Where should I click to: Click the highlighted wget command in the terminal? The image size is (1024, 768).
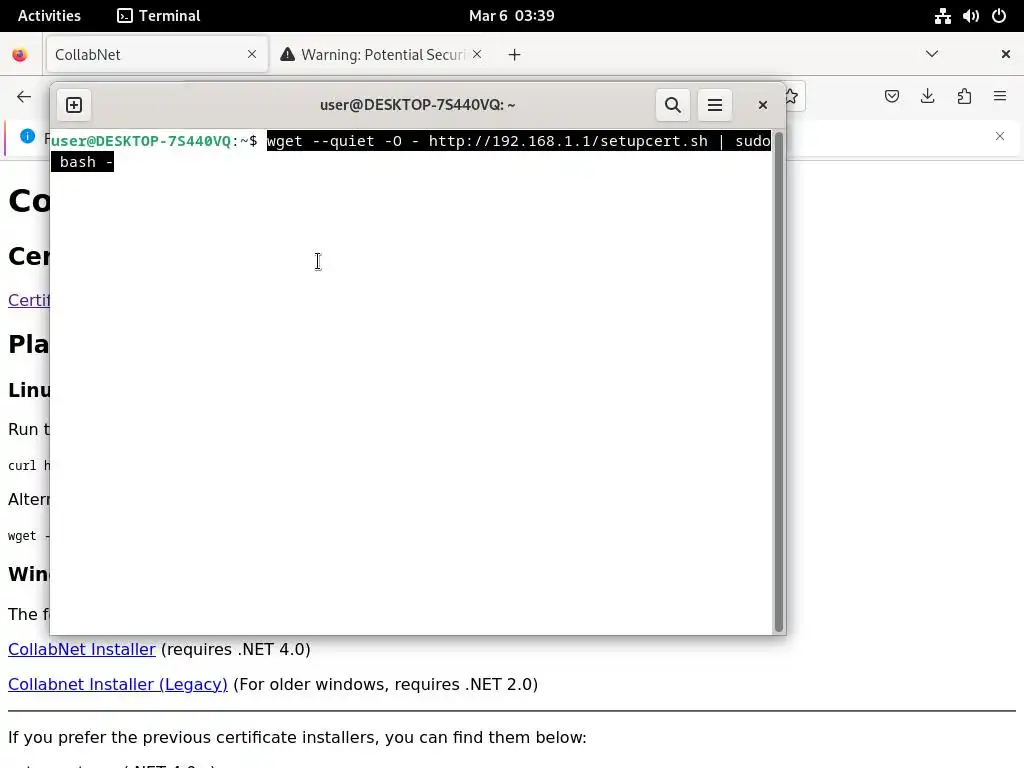coord(519,141)
